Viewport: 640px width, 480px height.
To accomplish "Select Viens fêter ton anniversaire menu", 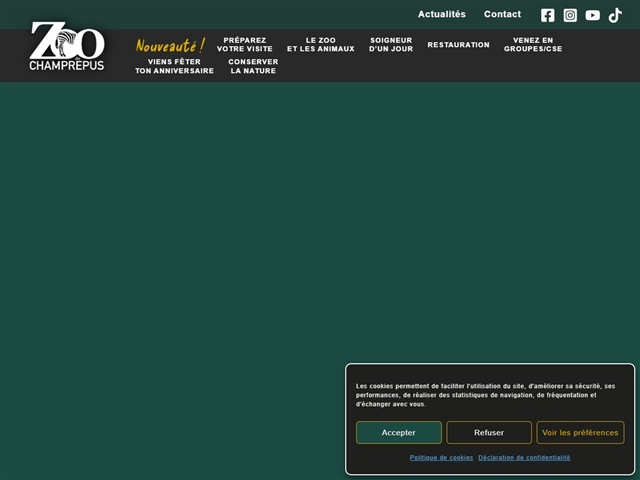I will [174, 66].
